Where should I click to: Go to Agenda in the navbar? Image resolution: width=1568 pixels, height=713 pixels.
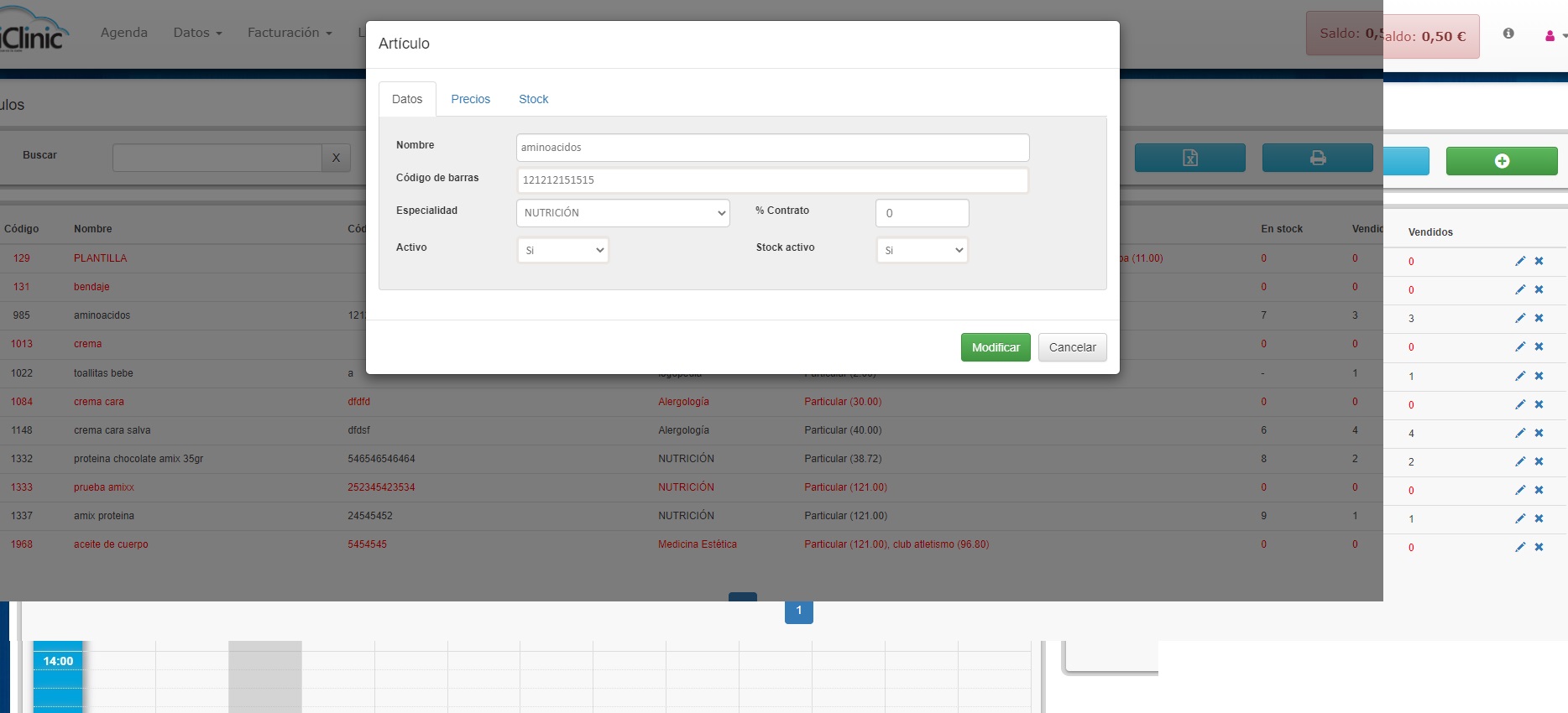click(x=124, y=33)
